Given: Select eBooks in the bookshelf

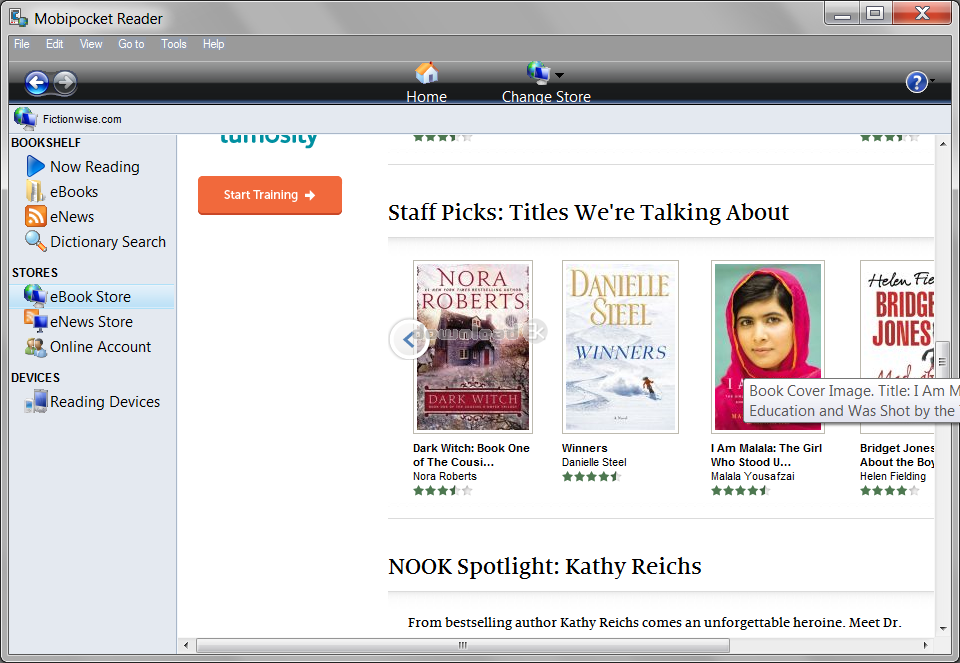Looking at the screenshot, I should point(74,192).
